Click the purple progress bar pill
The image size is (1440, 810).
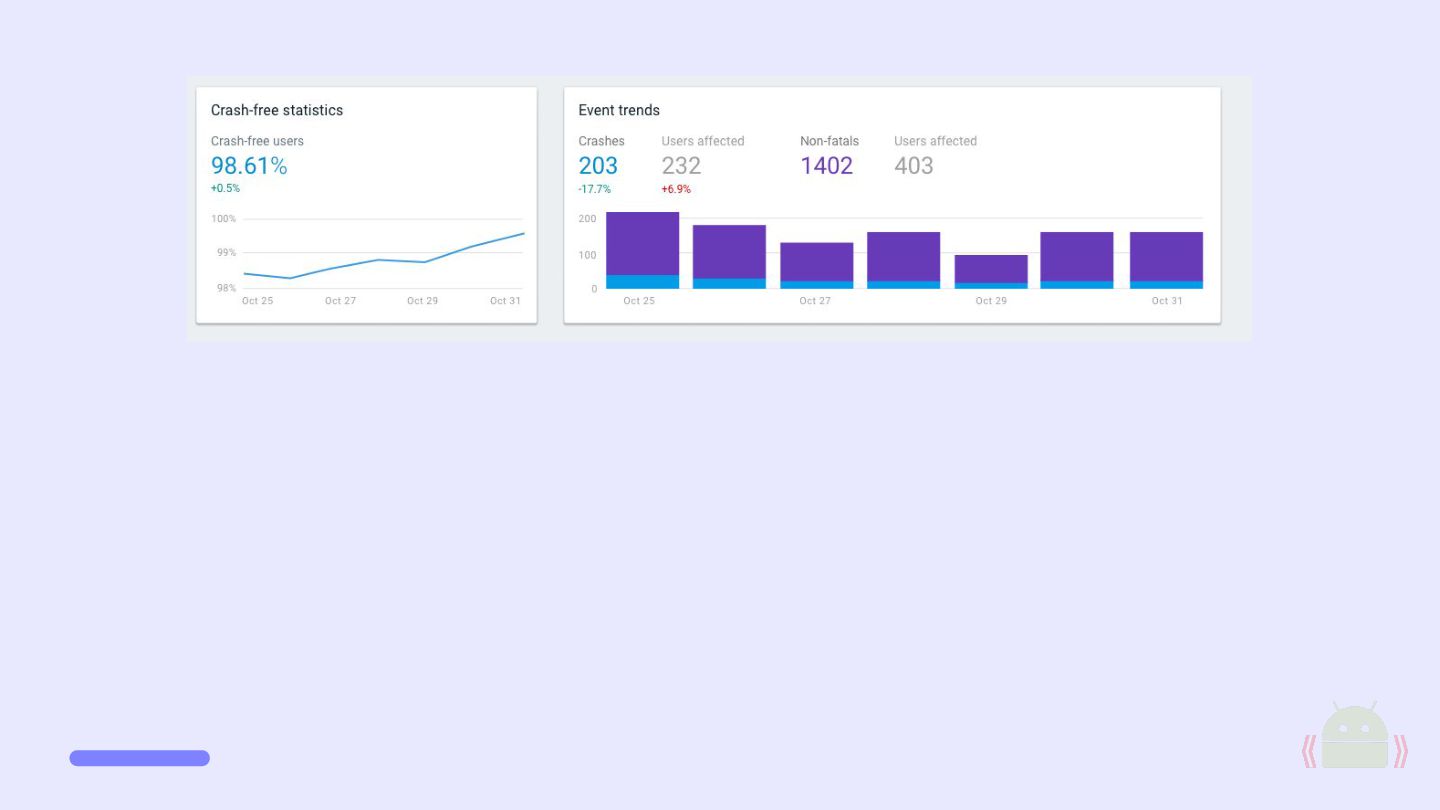click(x=140, y=758)
